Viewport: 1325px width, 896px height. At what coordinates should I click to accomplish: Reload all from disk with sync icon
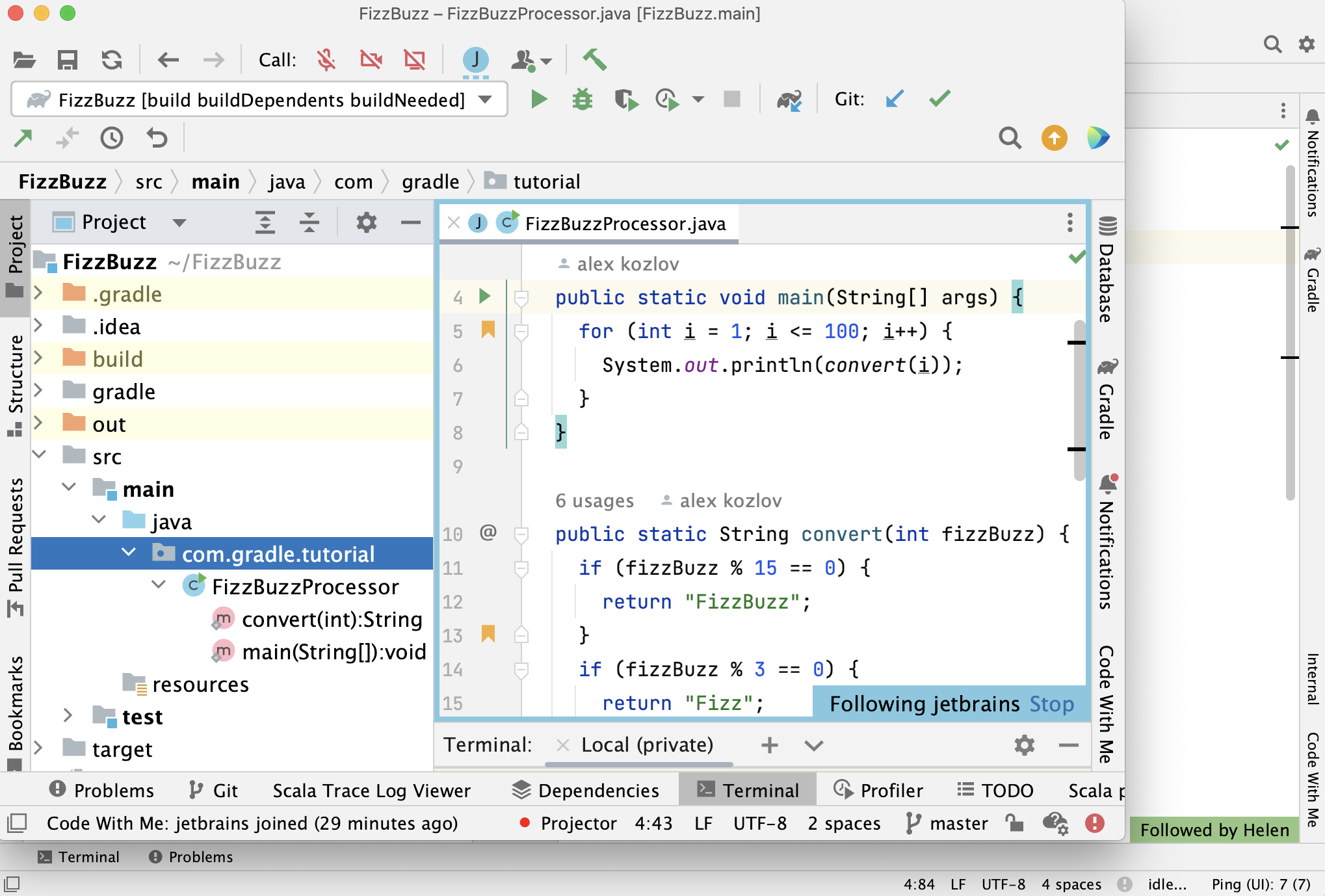click(112, 60)
